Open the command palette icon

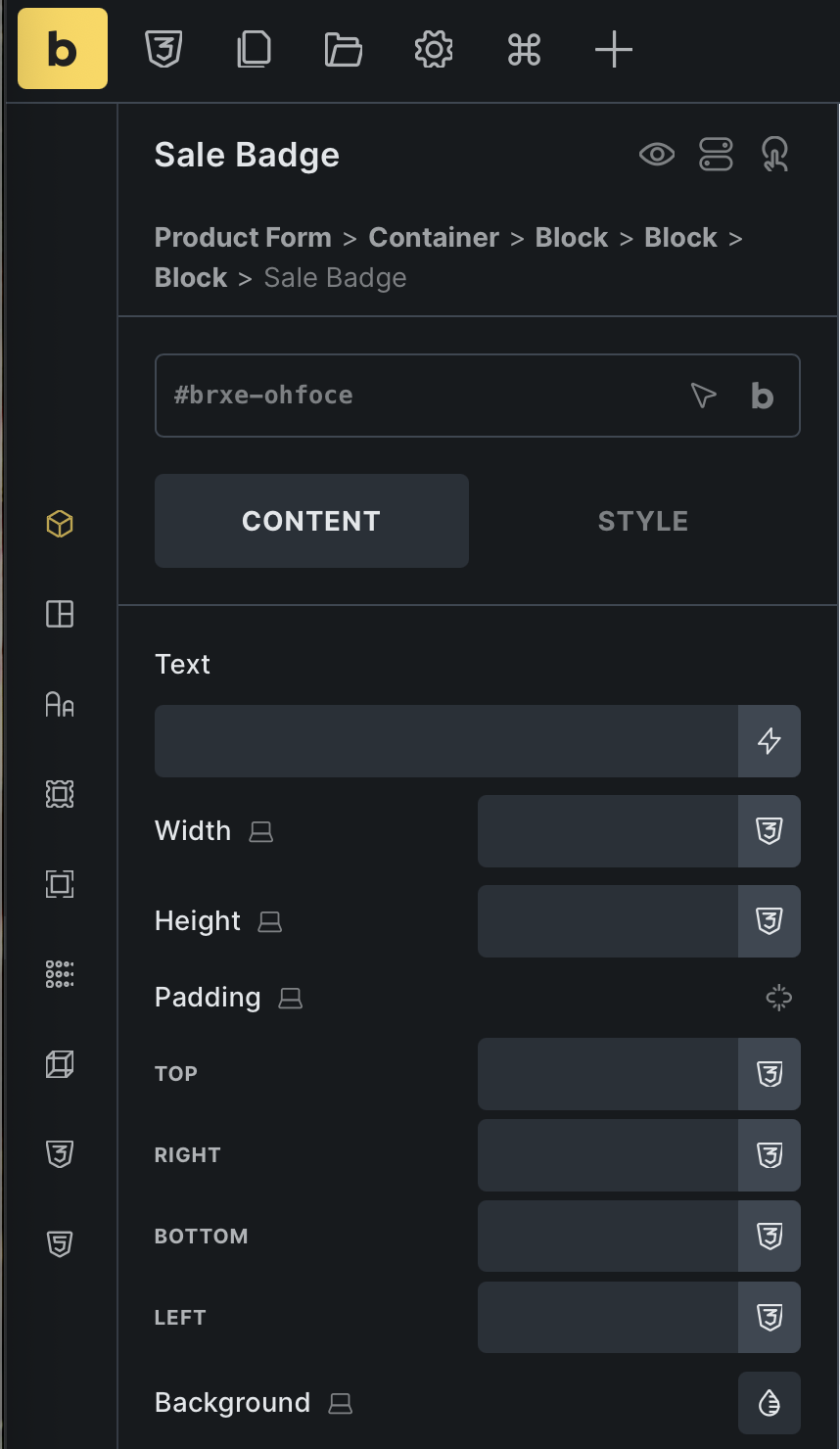coord(524,49)
